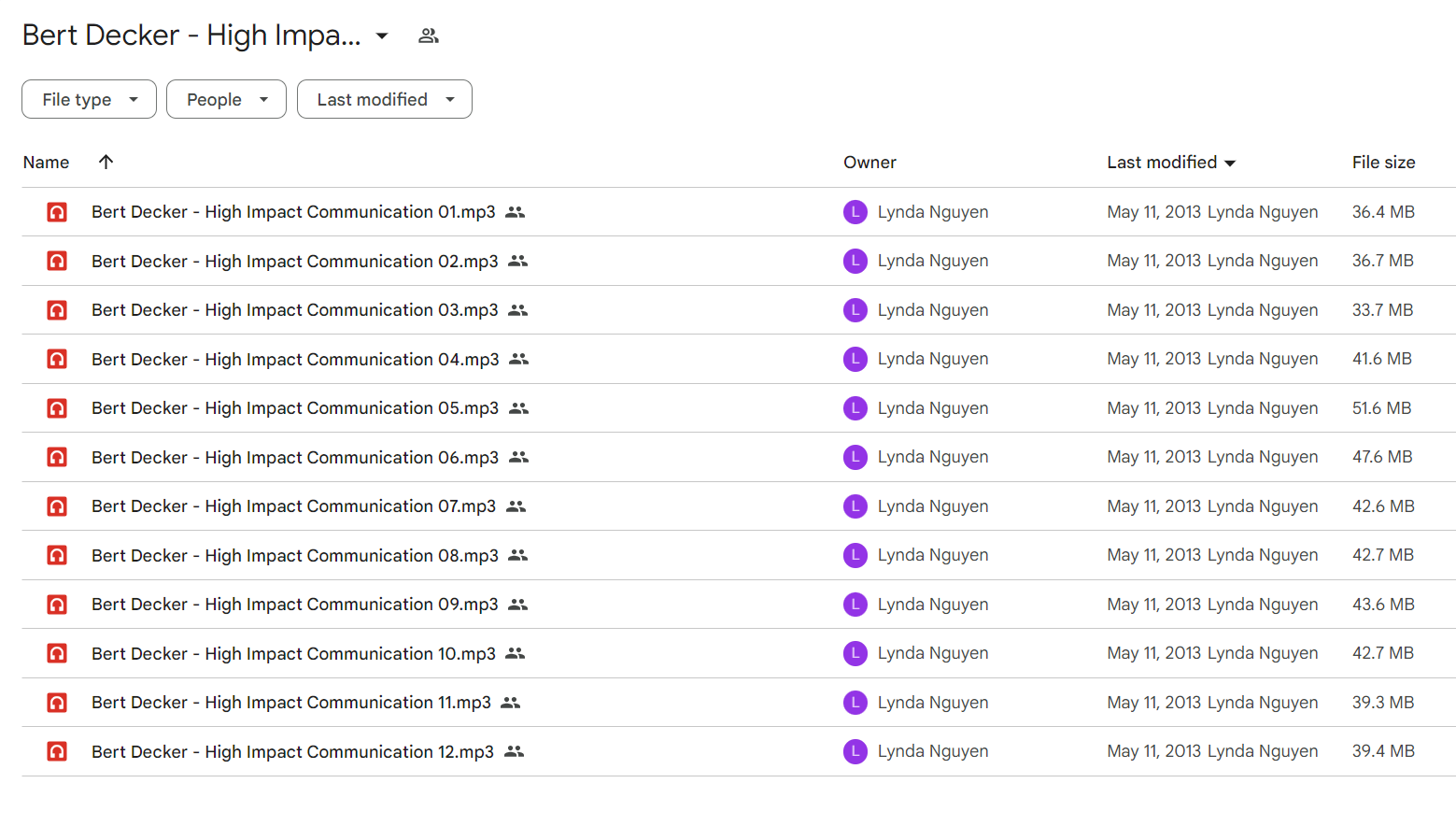Screen dimensions: 1456x826
Task: Open the People filter dropdown
Action: 226,99
